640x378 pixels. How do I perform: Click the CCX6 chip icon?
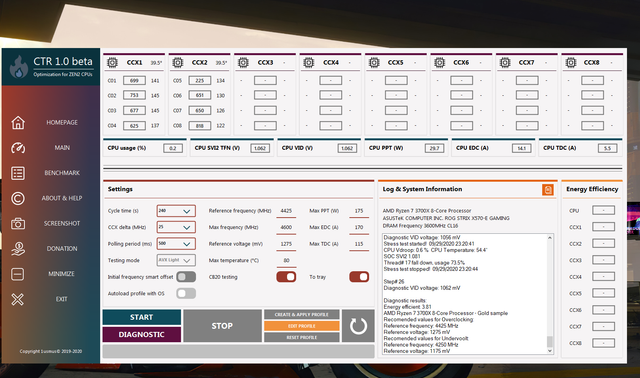tap(439, 62)
